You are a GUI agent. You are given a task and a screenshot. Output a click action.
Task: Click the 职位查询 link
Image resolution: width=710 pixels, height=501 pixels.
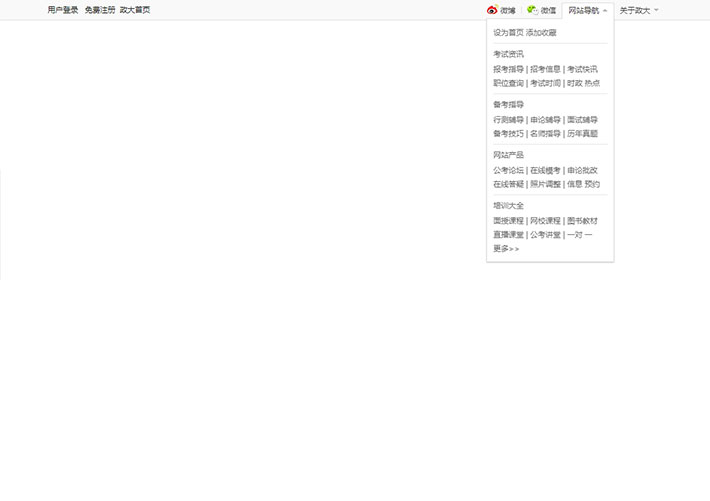pyautogui.click(x=508, y=84)
